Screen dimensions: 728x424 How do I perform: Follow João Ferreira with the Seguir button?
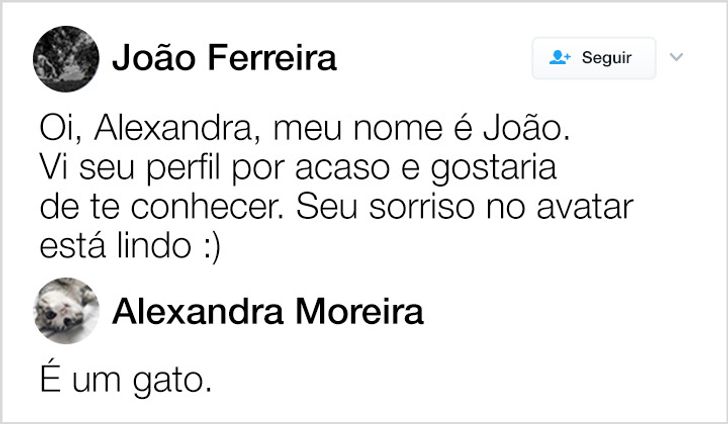(x=594, y=58)
